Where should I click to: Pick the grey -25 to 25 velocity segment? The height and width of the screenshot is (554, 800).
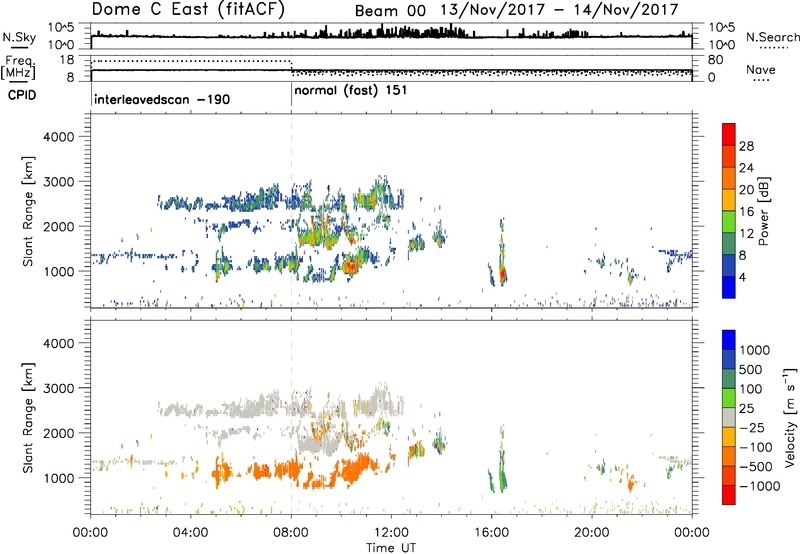pyautogui.click(x=729, y=417)
